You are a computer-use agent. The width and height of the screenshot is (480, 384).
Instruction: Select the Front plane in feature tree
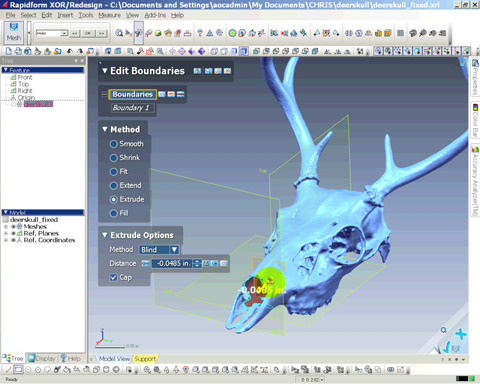[x=25, y=77]
